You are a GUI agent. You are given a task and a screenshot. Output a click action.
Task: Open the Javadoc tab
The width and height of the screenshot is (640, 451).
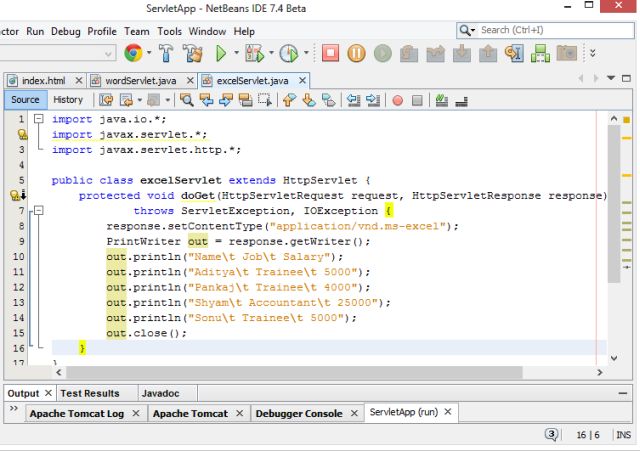click(x=160, y=393)
